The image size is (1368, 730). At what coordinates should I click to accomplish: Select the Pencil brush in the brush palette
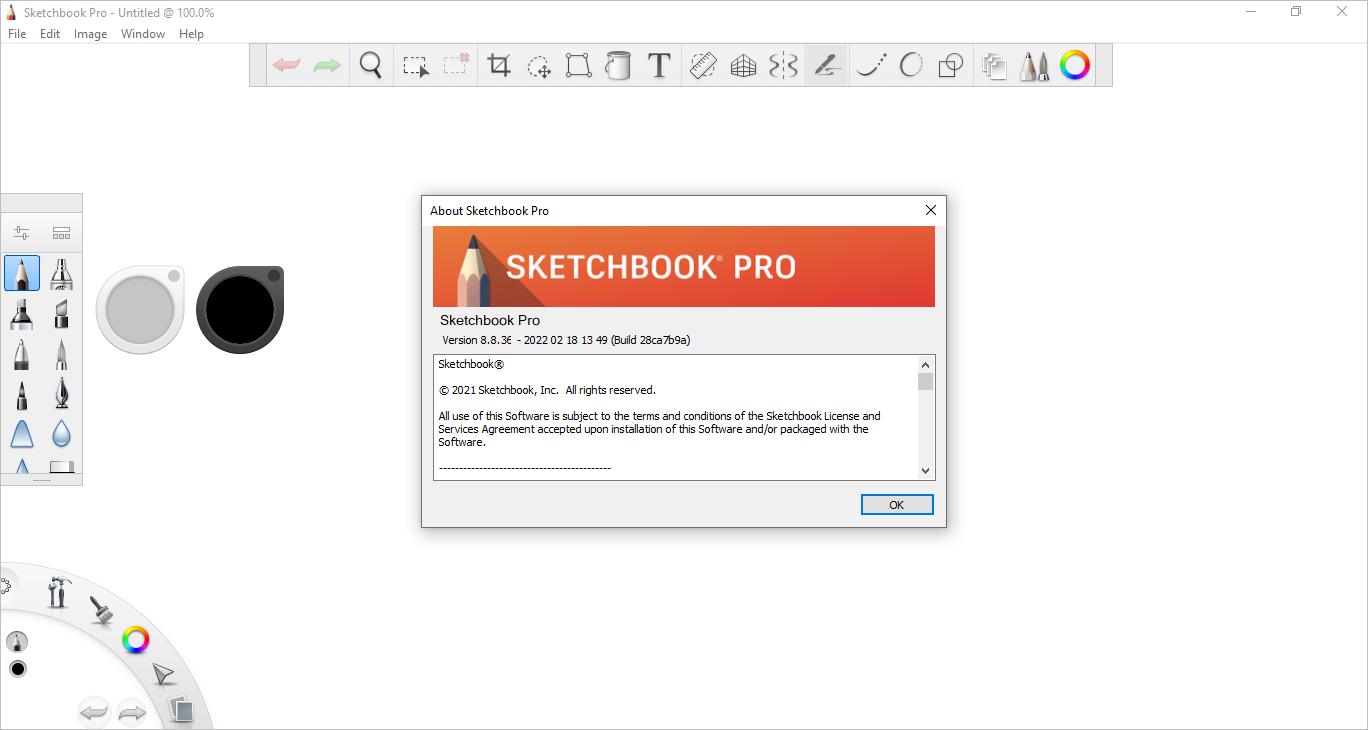tap(22, 272)
